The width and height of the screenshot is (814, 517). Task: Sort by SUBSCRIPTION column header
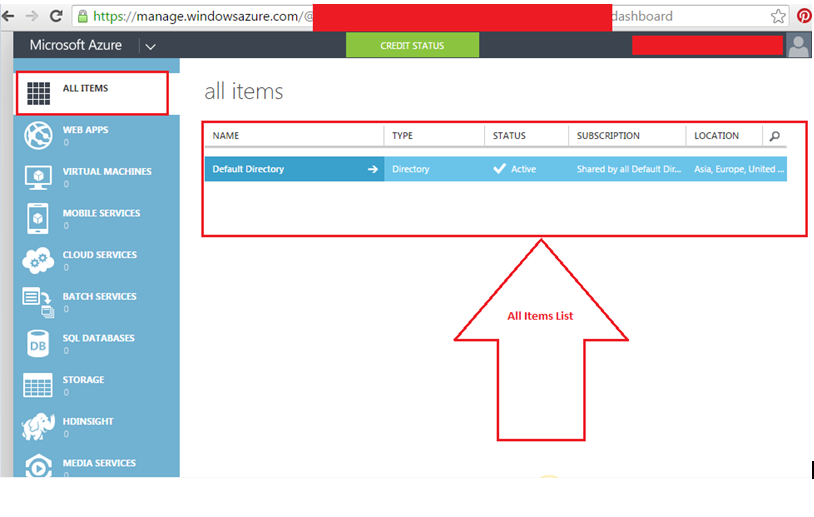608,135
